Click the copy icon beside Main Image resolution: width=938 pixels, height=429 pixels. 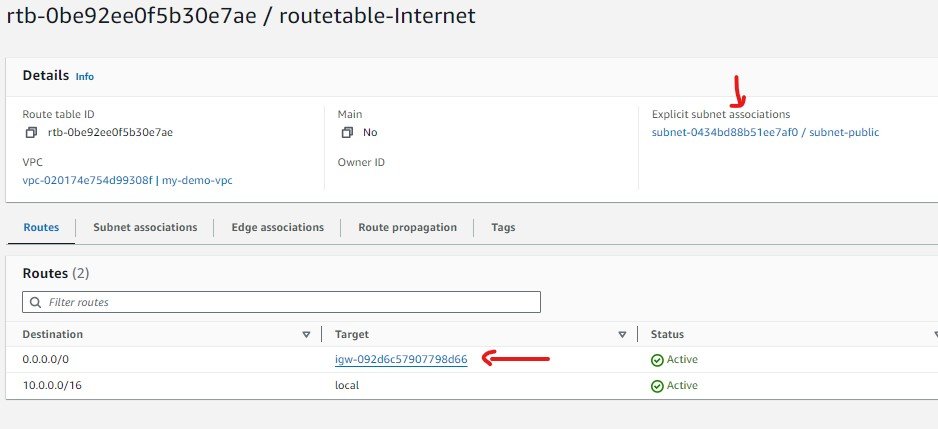pyautogui.click(x=347, y=132)
